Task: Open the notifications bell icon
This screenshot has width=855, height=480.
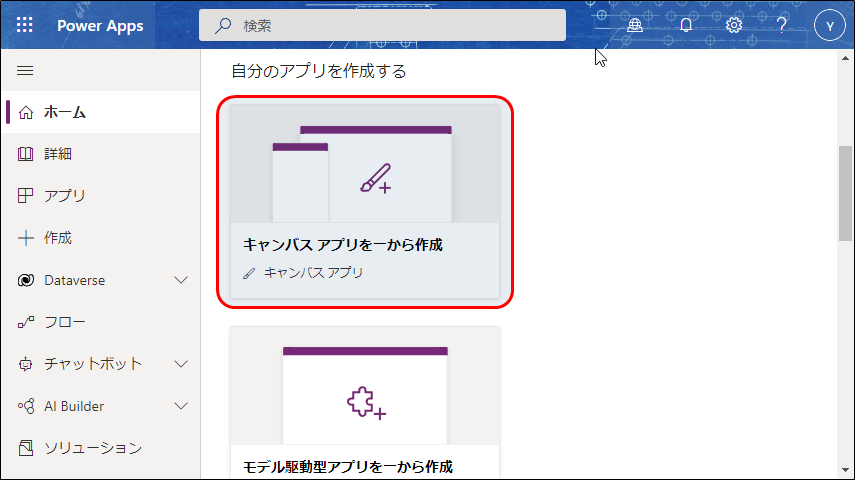Action: tap(686, 25)
